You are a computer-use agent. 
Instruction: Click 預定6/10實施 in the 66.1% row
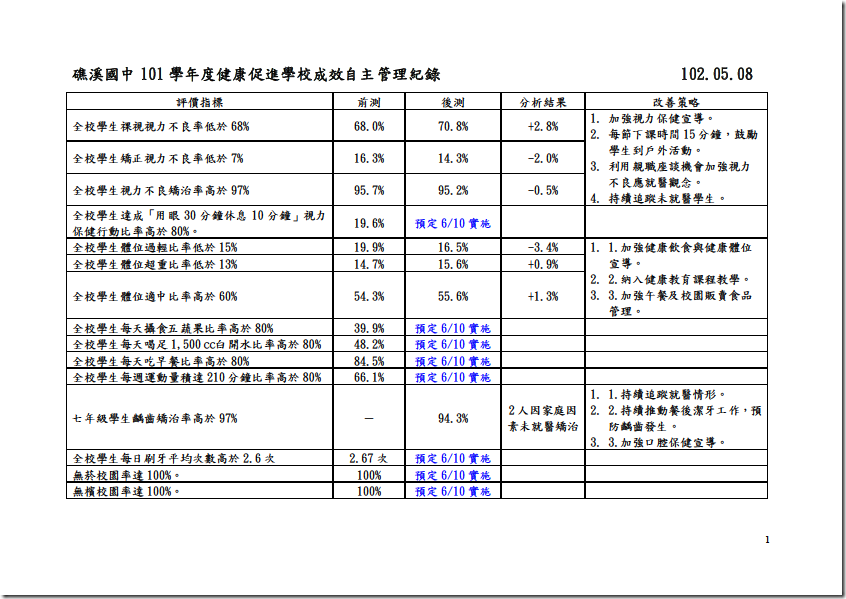[x=453, y=377]
